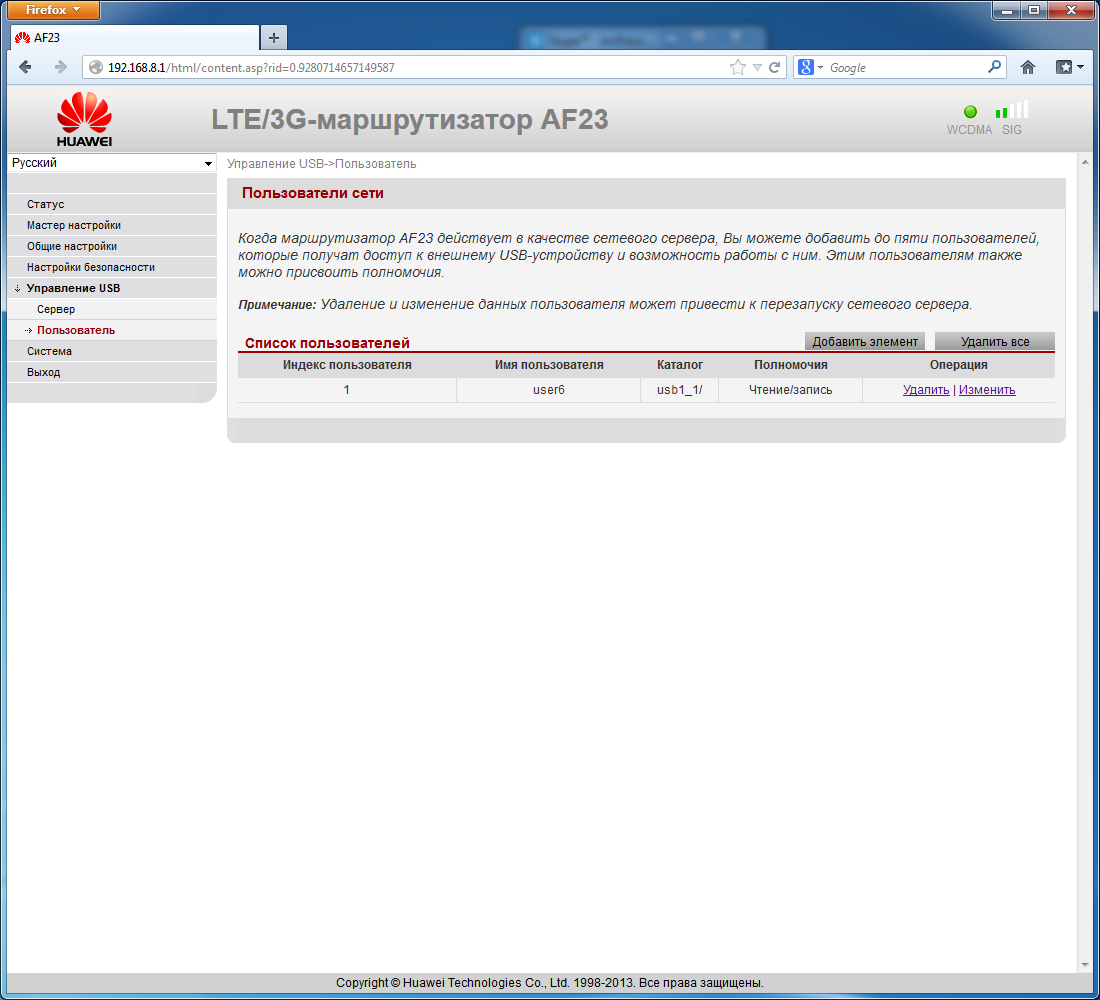Click the Управление USB->Пользователь breadcrumb
This screenshot has height=1000, width=1100.
tap(321, 164)
